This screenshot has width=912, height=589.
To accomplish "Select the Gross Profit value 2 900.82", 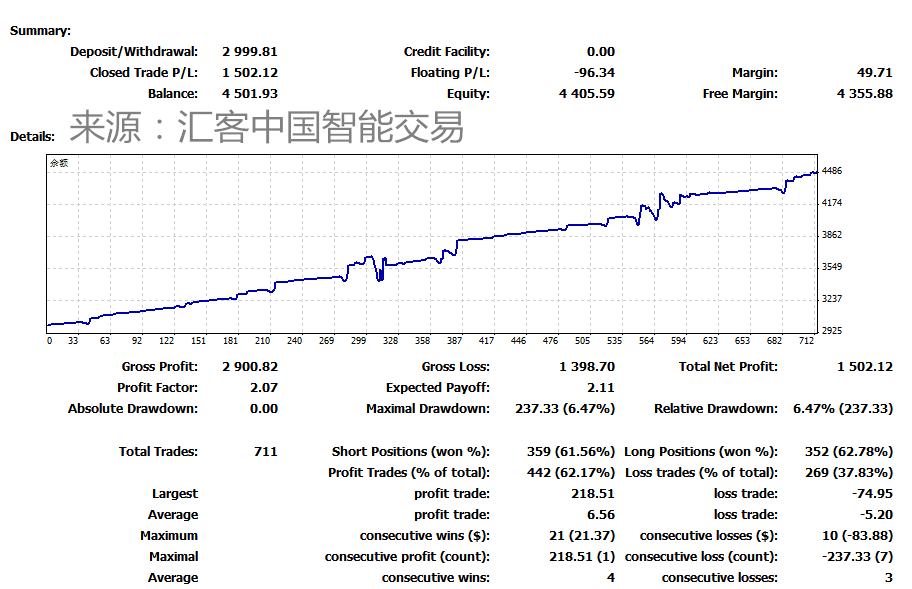I will (250, 367).
